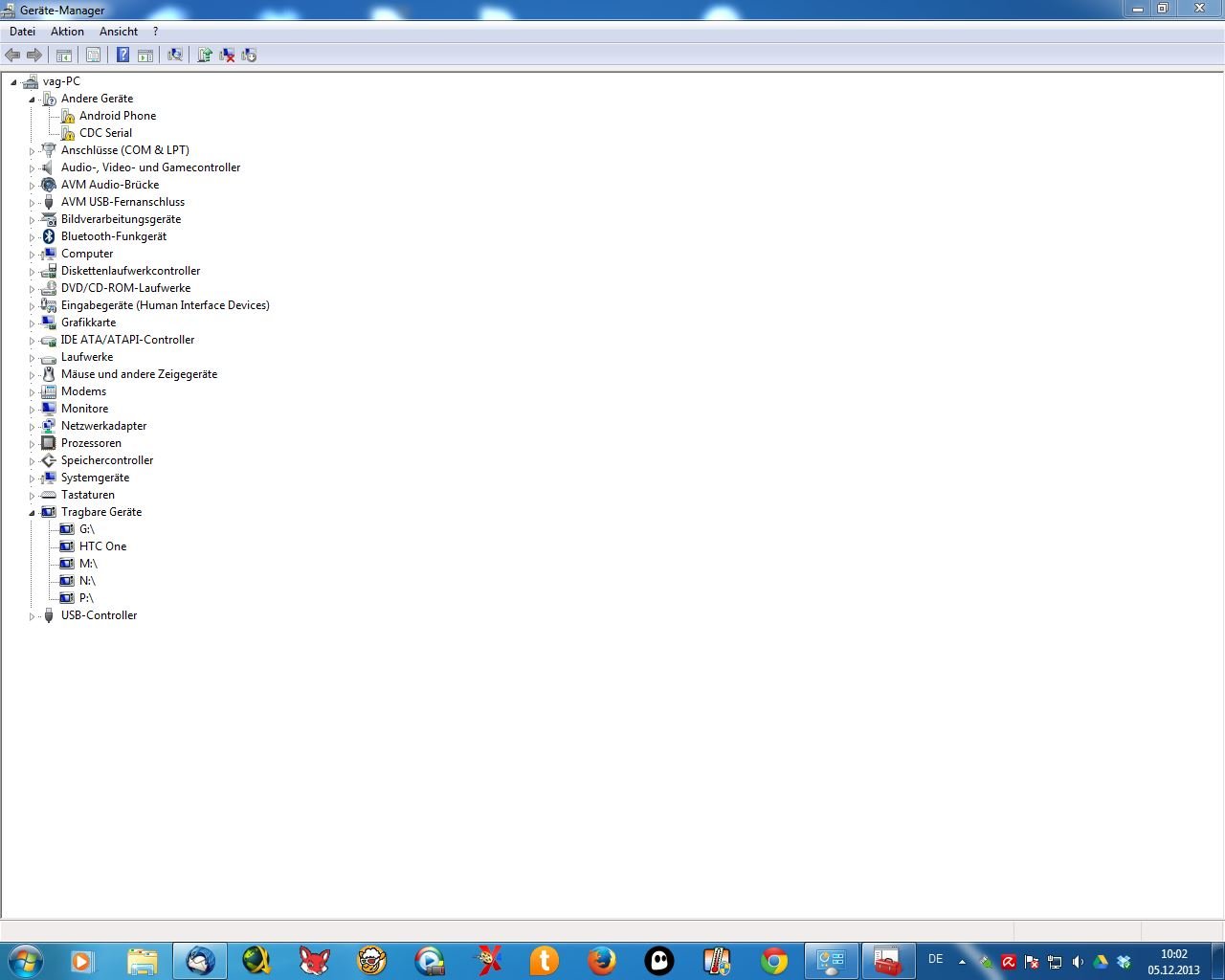Viewport: 1225px width, 980px height.
Task: Open the Properties toolbar icon
Action: [x=93, y=56]
